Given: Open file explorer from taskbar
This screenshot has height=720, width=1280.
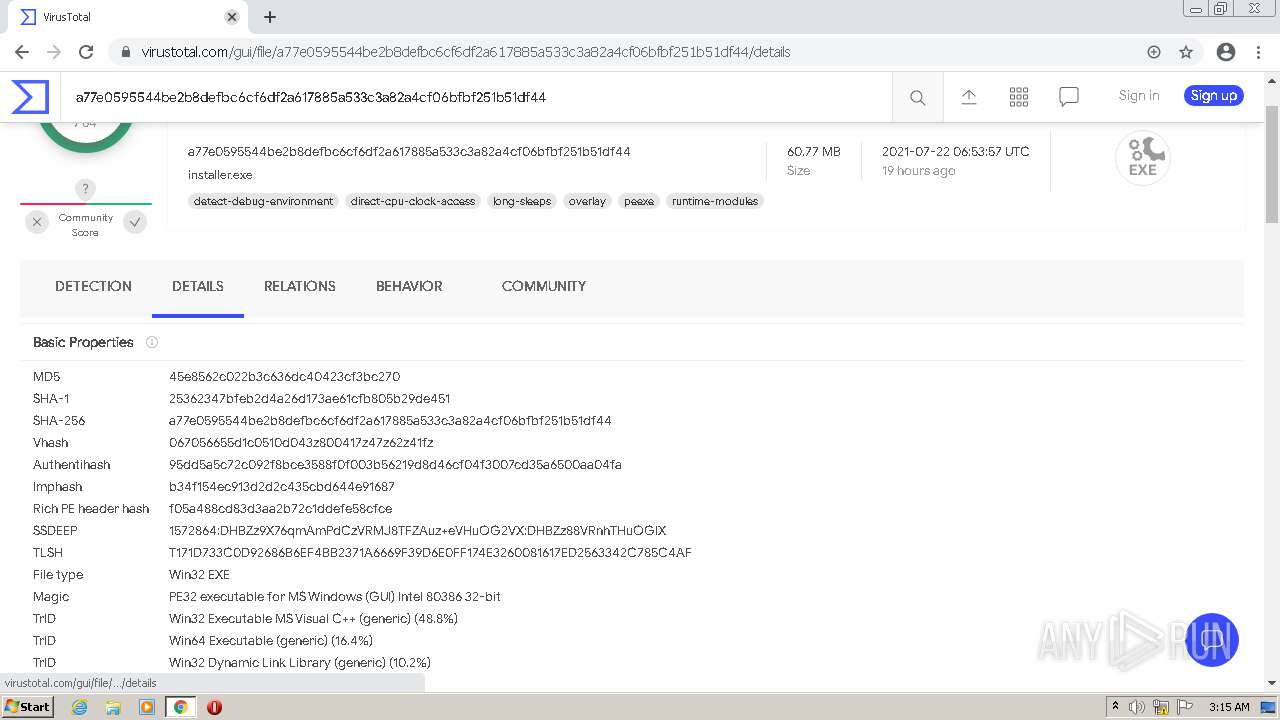Looking at the screenshot, I should tap(113, 707).
